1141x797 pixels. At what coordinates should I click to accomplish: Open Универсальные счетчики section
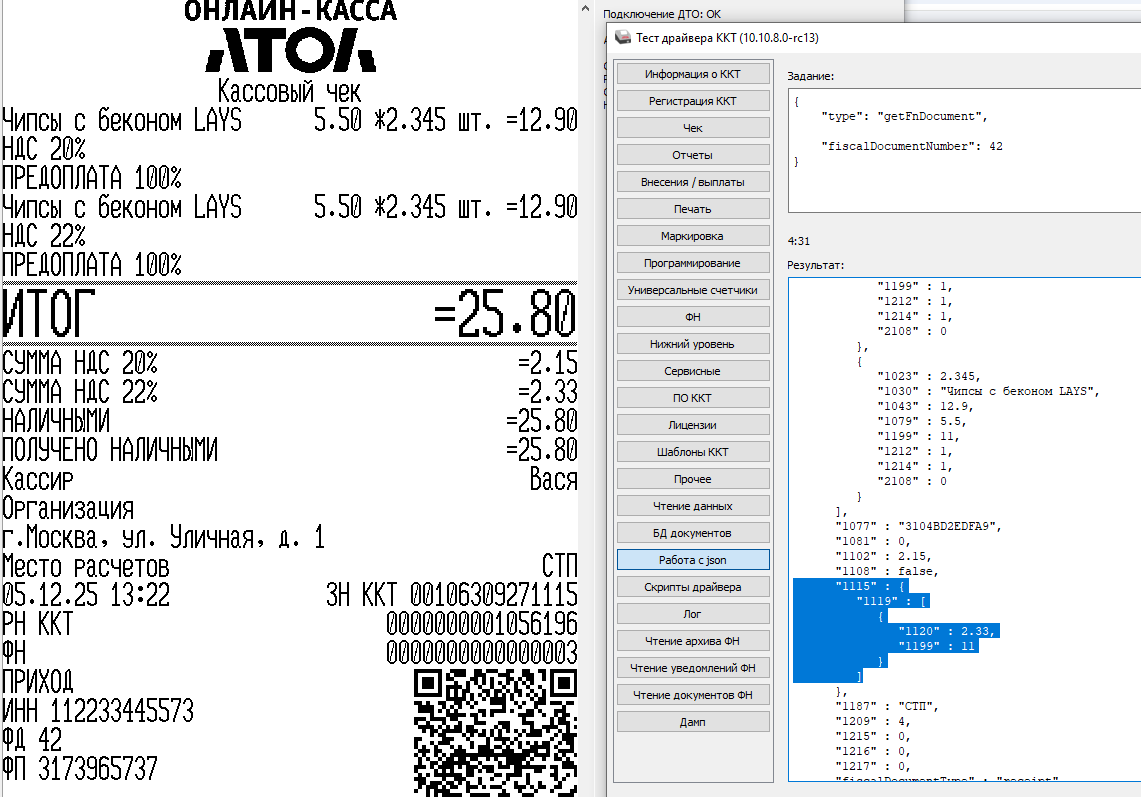click(x=693, y=290)
